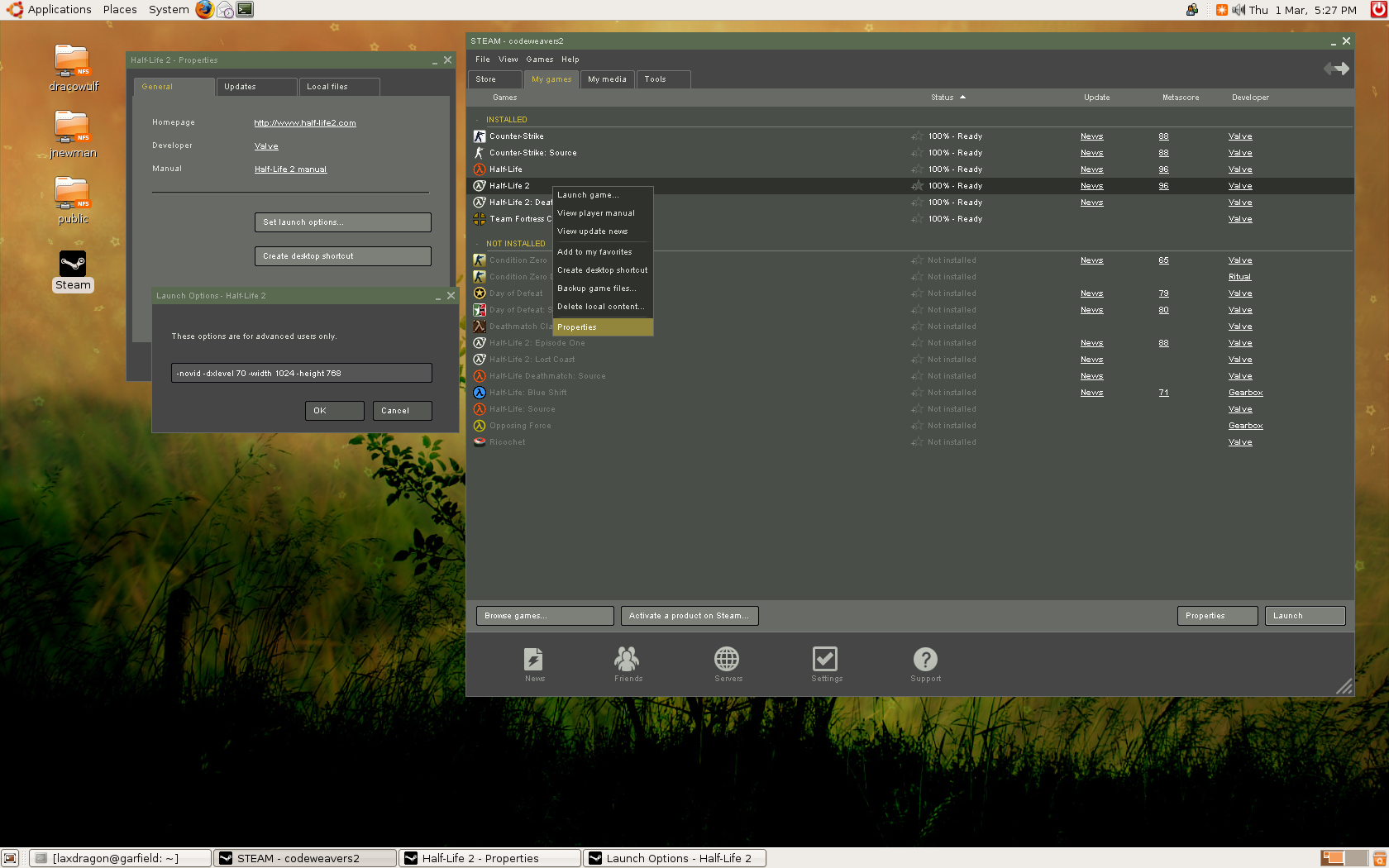This screenshot has width=1389, height=868.
Task: Toggle the favorite star next to Half-Life
Action: (x=916, y=169)
